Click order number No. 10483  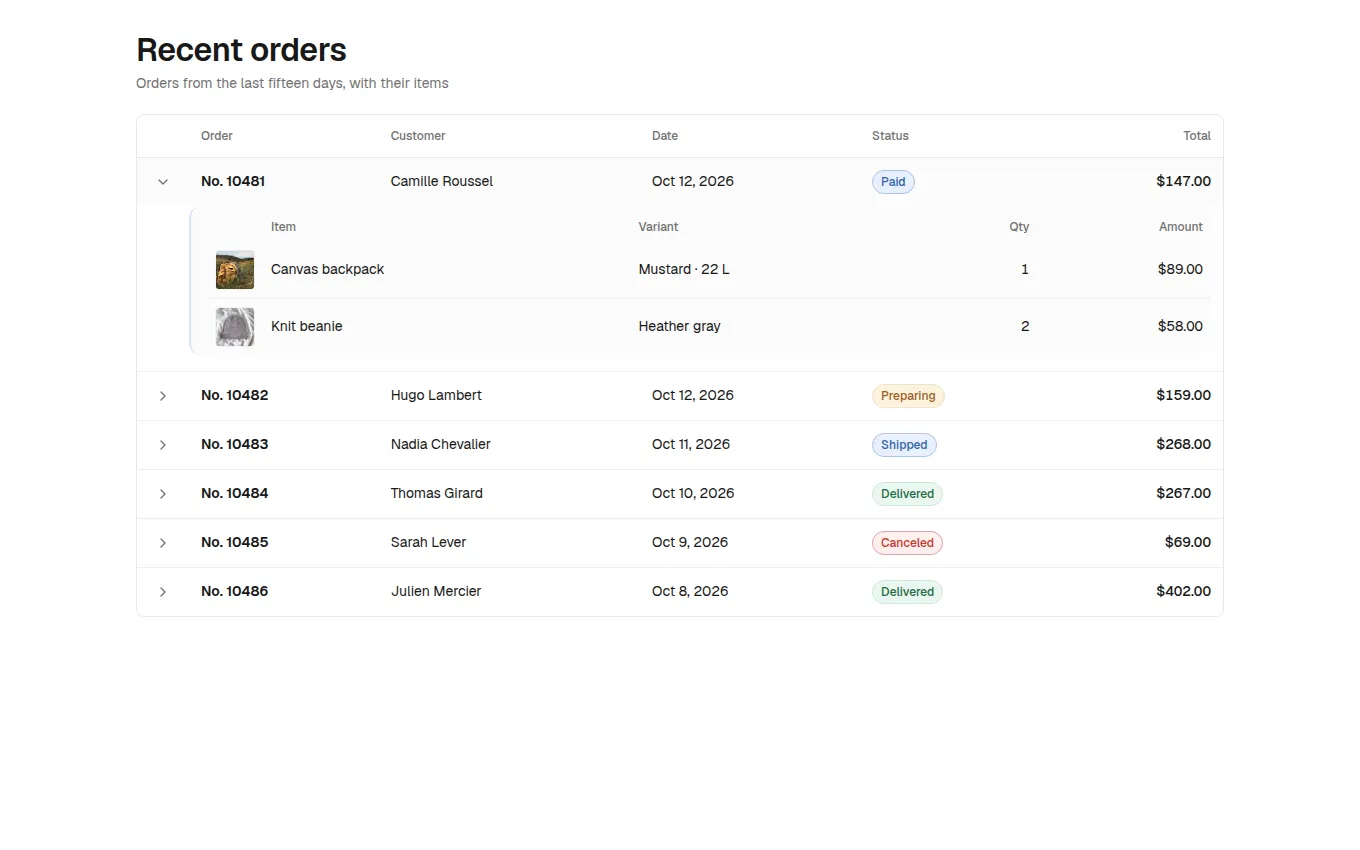point(234,445)
